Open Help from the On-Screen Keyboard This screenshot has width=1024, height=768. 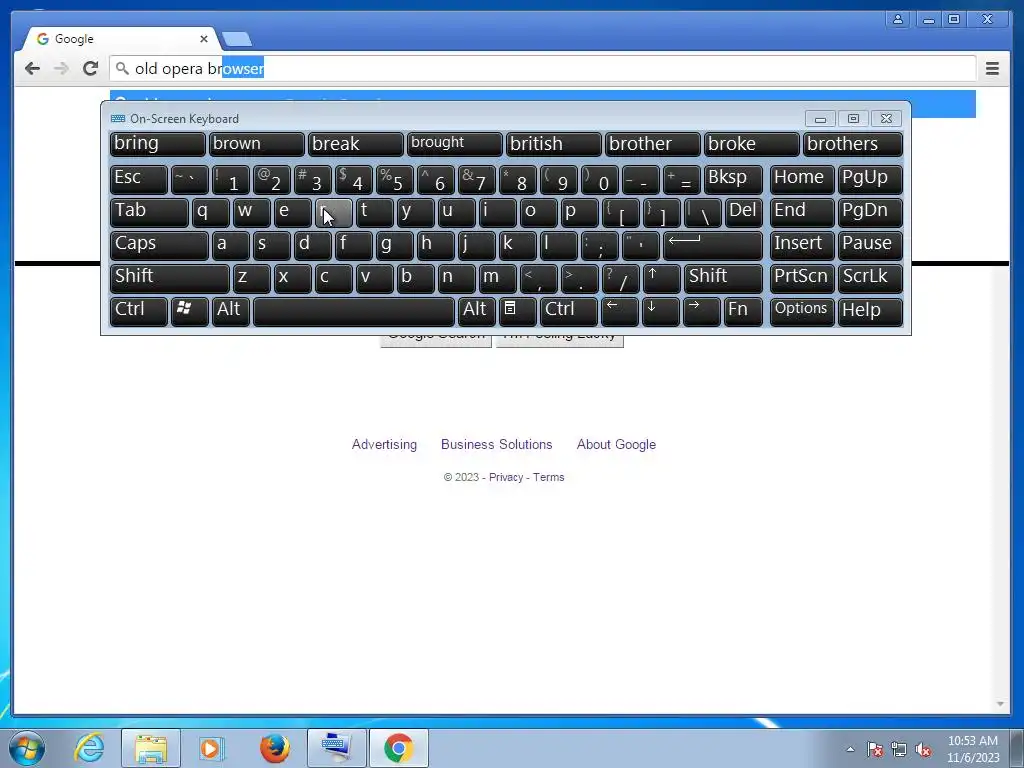[871, 312]
